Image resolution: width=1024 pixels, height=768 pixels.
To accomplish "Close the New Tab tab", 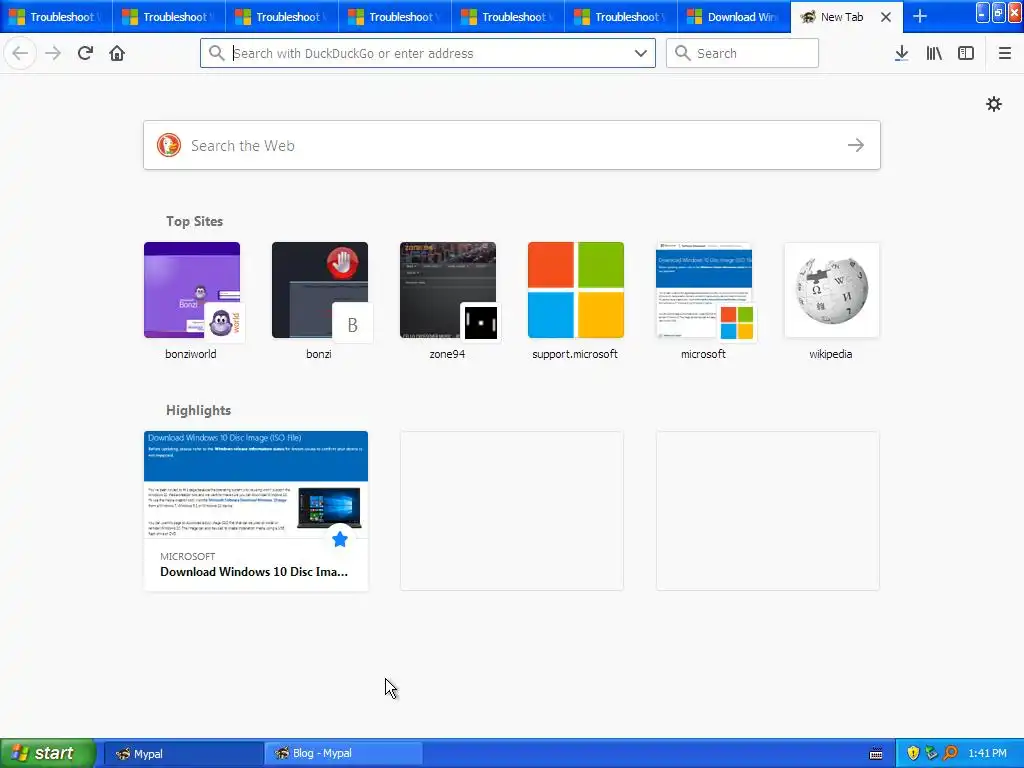I will [886, 17].
